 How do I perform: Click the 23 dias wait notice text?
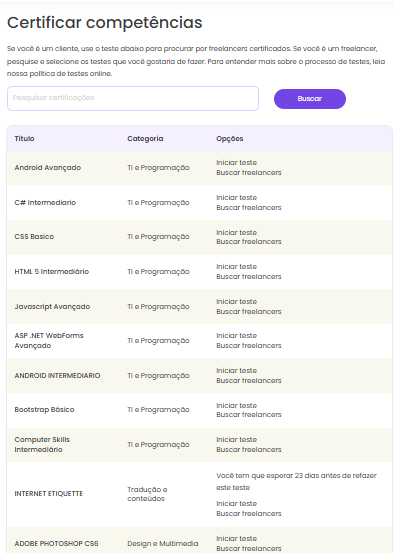click(x=296, y=481)
